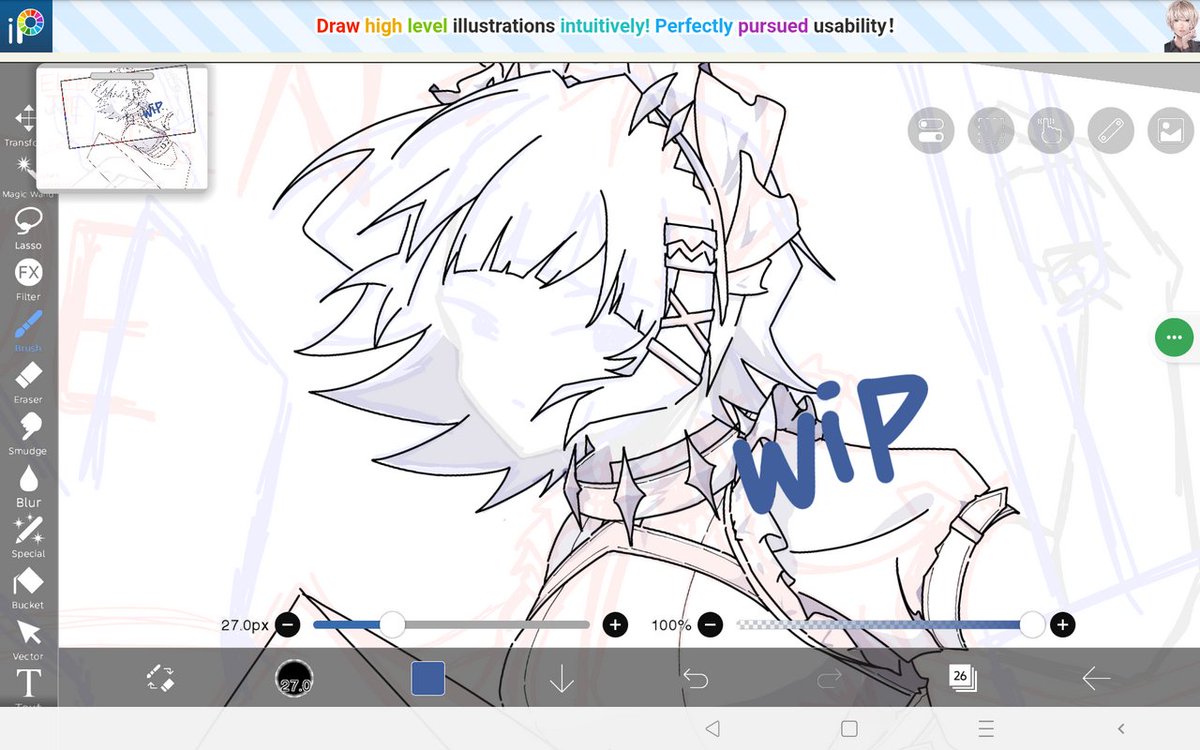Select the Lasso selection tool
The height and width of the screenshot is (750, 1200).
[x=28, y=228]
